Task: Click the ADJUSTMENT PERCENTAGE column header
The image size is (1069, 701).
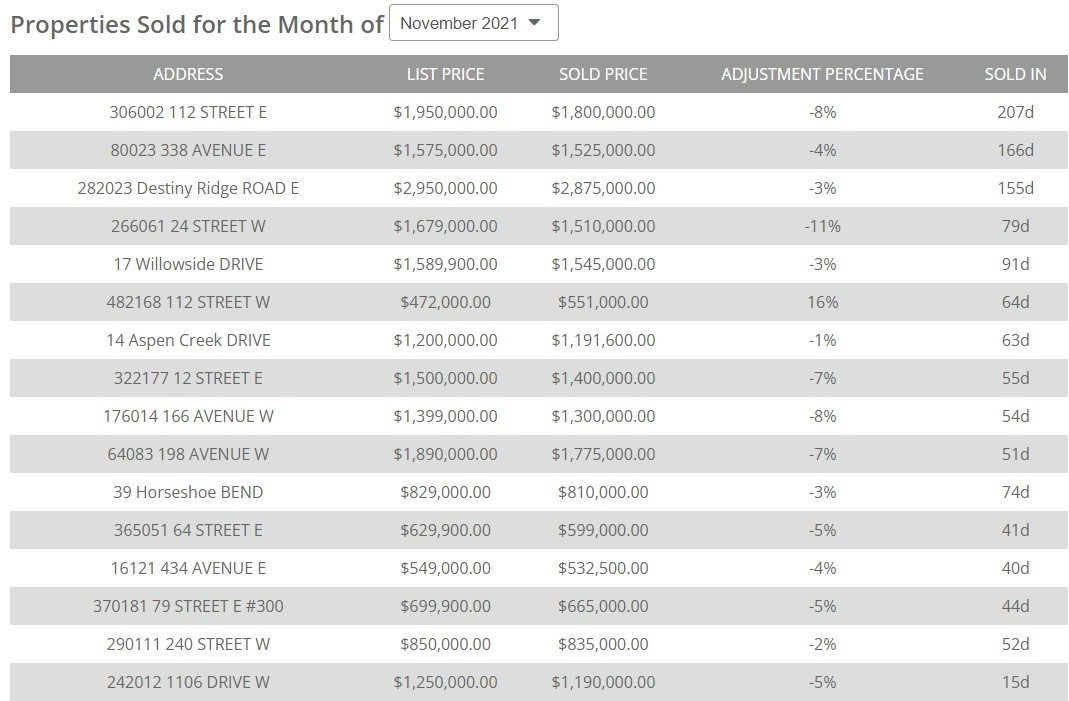Action: pyautogui.click(x=822, y=74)
